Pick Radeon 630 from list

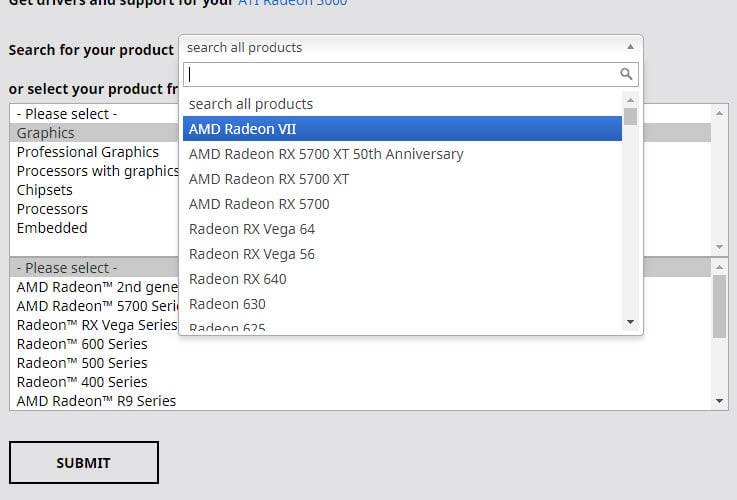tap(402, 304)
